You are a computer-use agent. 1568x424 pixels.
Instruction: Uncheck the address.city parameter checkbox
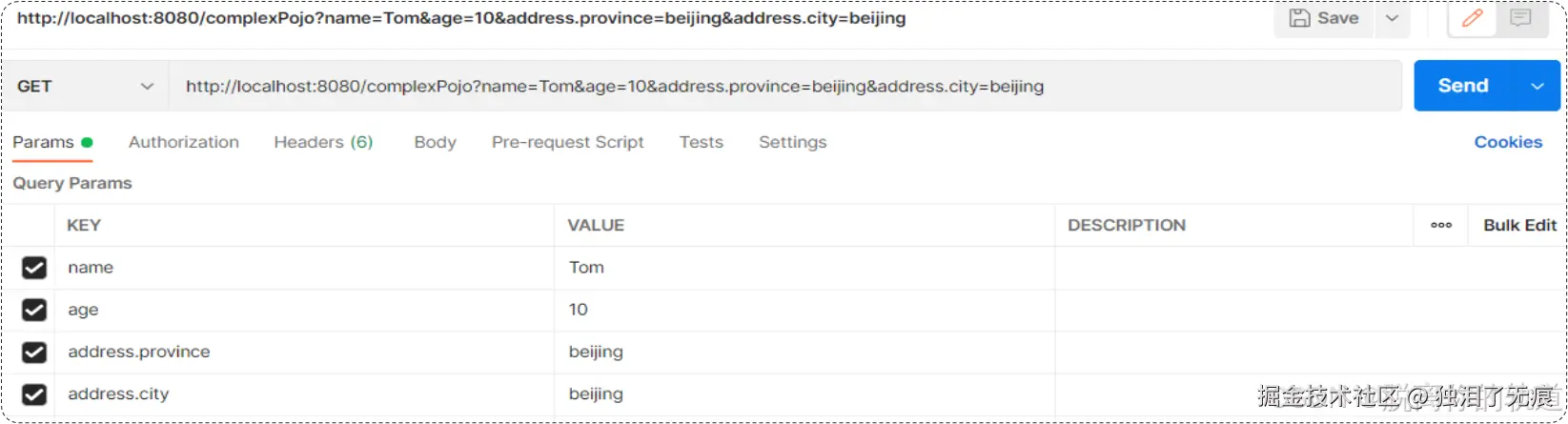(x=34, y=394)
